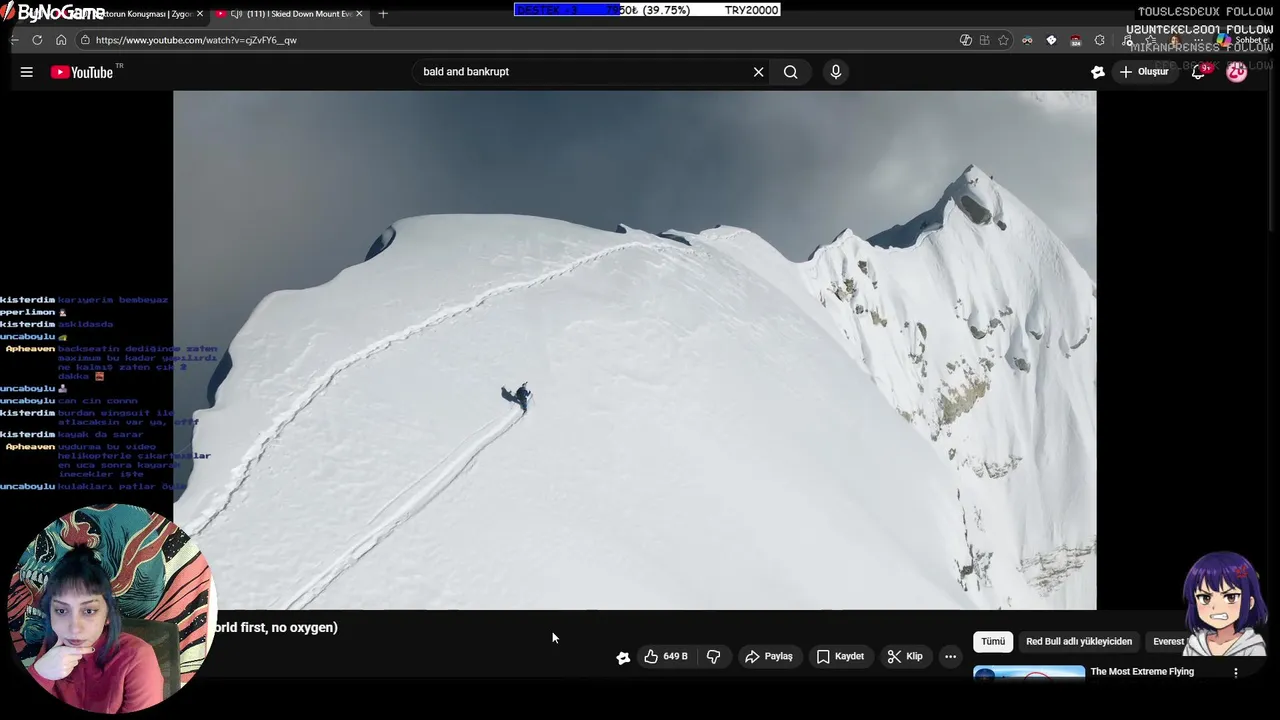Click the anime character overlay at bottom right
The height and width of the screenshot is (720, 1280).
pyautogui.click(x=1225, y=603)
